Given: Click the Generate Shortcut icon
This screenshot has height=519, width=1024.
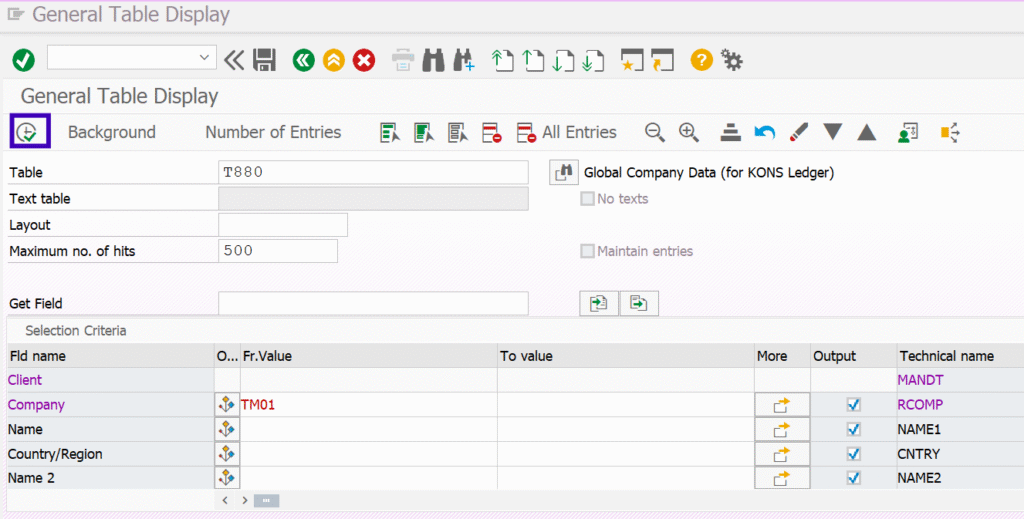Looking at the screenshot, I should [662, 60].
